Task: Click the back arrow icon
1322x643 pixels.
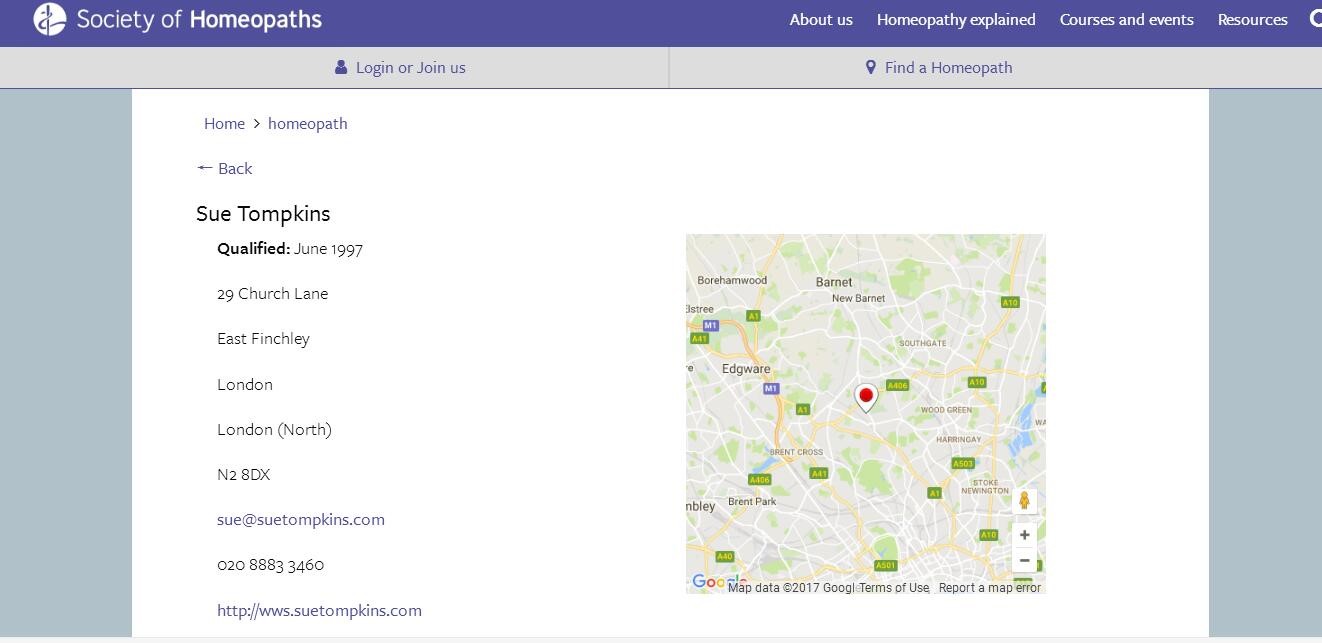Action: (205, 168)
